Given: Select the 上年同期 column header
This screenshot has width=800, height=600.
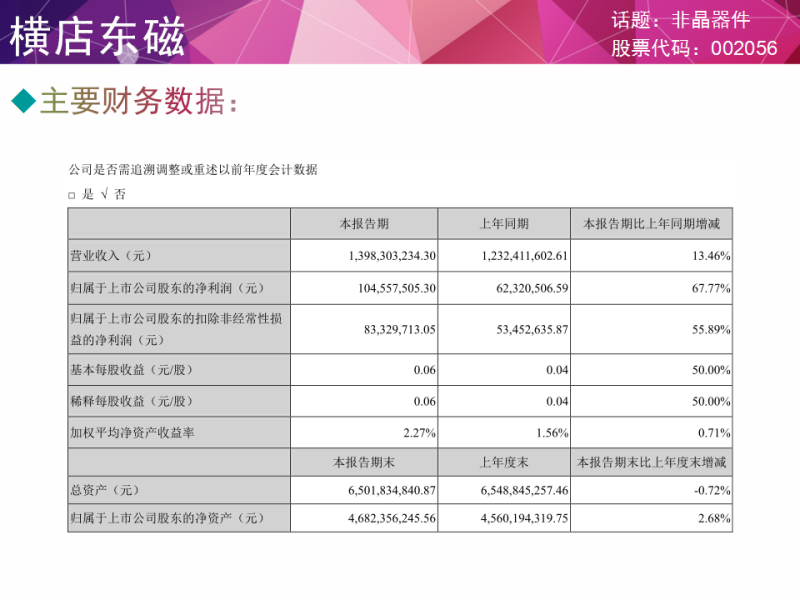Looking at the screenshot, I should [x=504, y=223].
